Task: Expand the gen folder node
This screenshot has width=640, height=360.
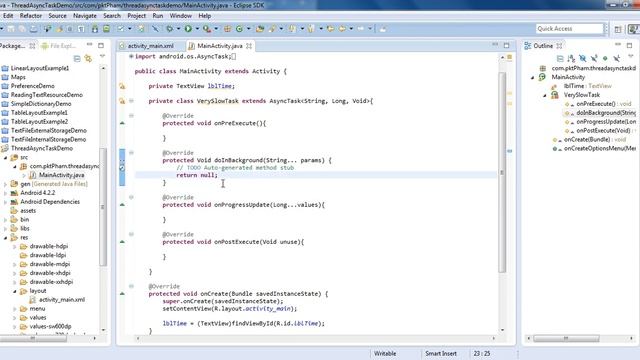Action: [x=6, y=184]
